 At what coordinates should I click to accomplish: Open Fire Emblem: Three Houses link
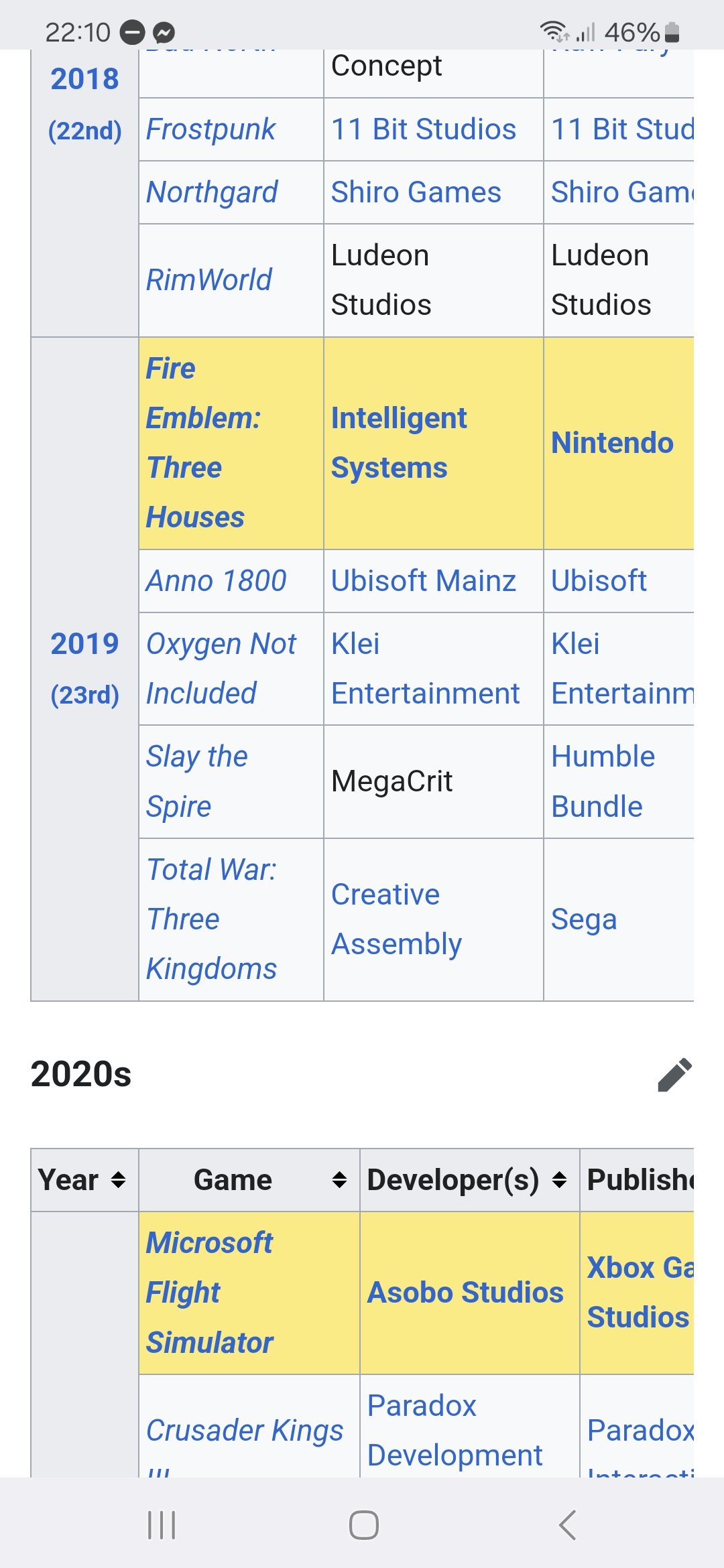(195, 443)
